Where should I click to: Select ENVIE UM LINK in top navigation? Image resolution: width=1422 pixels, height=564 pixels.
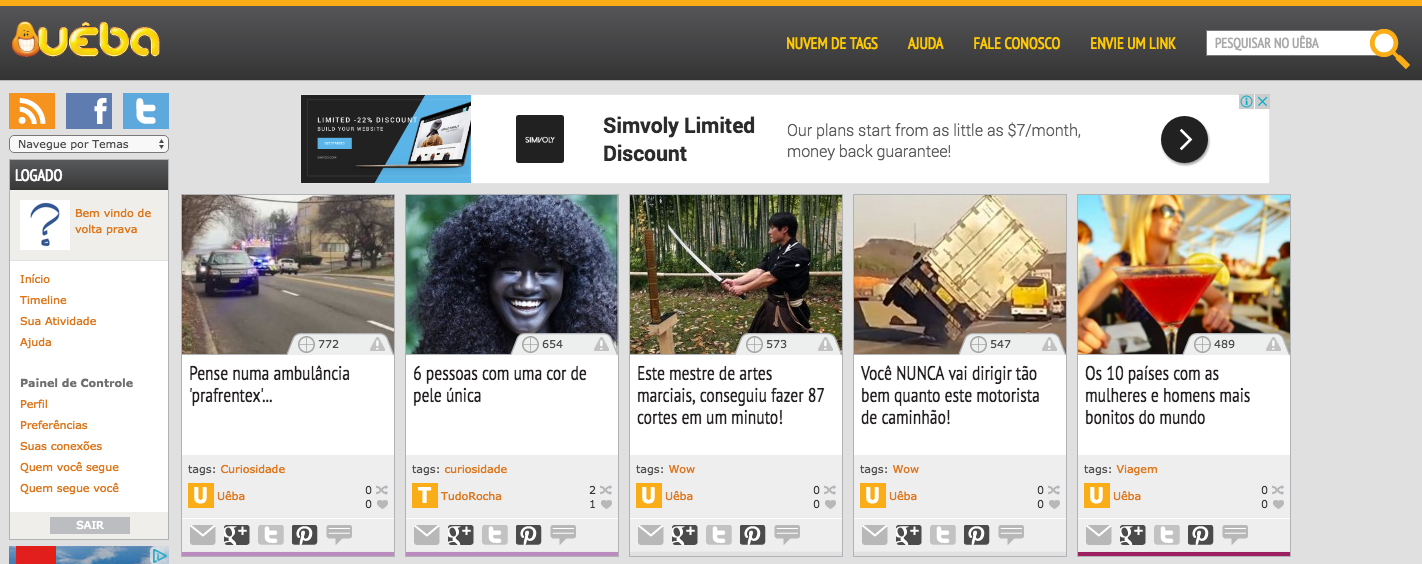coord(1133,44)
